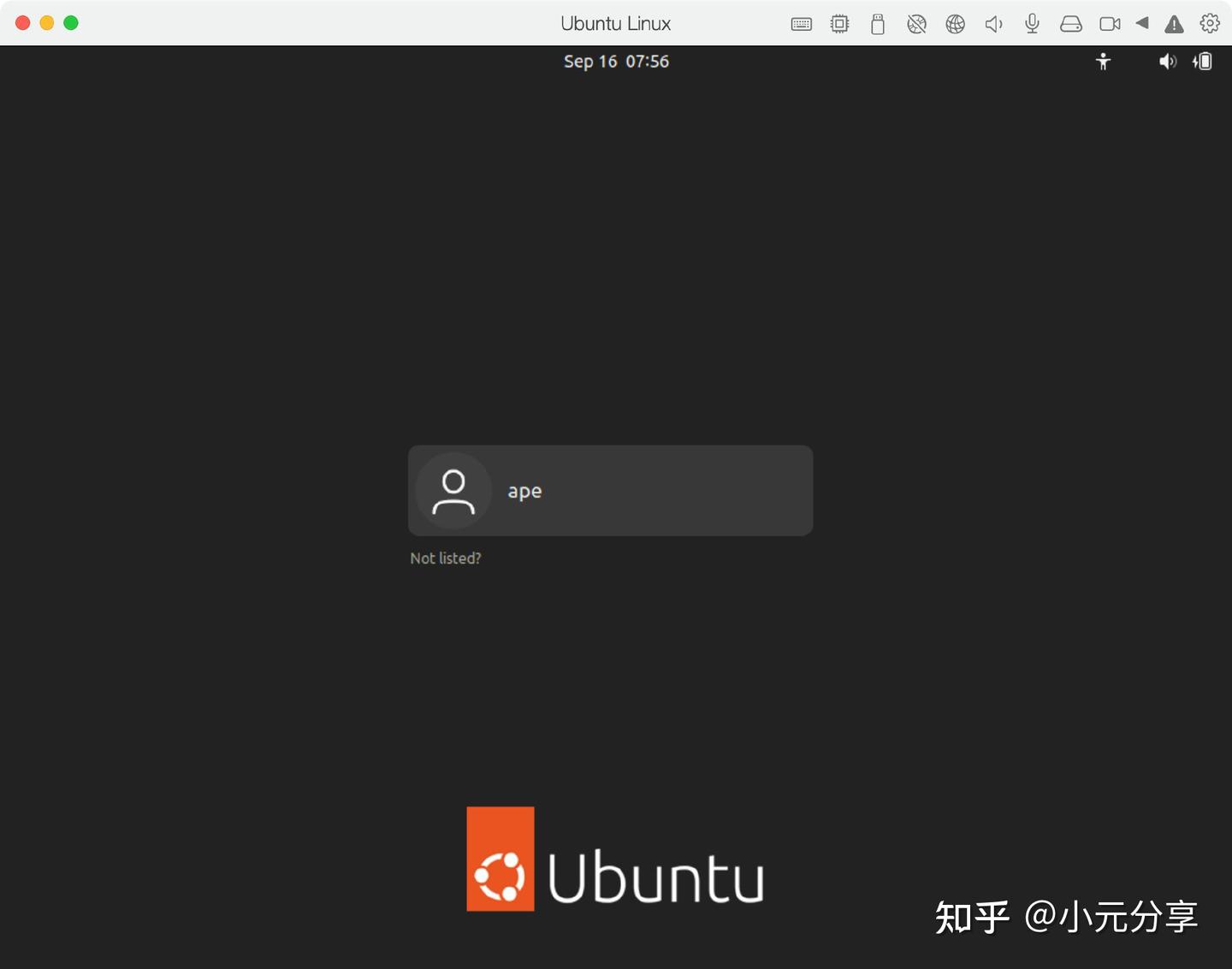Click the warning triangle icon
Viewport: 1232px width, 969px height.
point(1173,23)
